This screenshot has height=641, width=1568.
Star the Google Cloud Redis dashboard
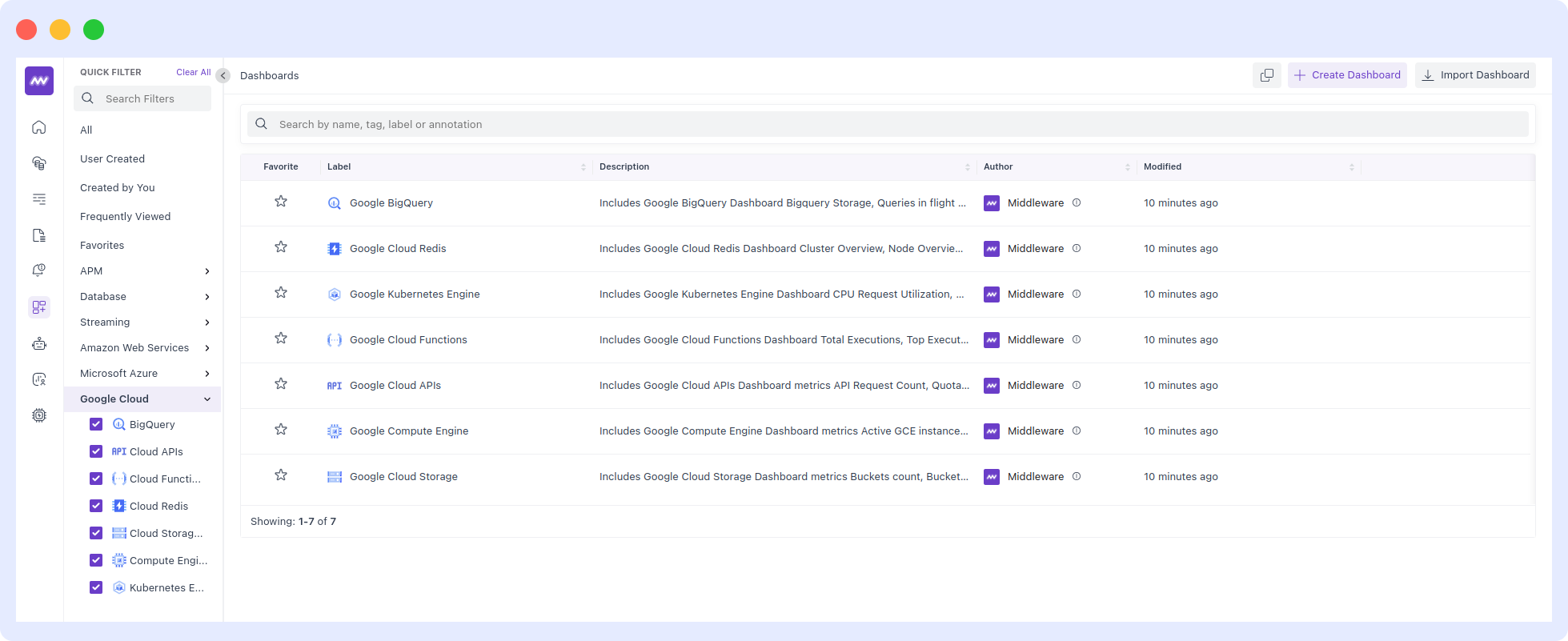281,247
